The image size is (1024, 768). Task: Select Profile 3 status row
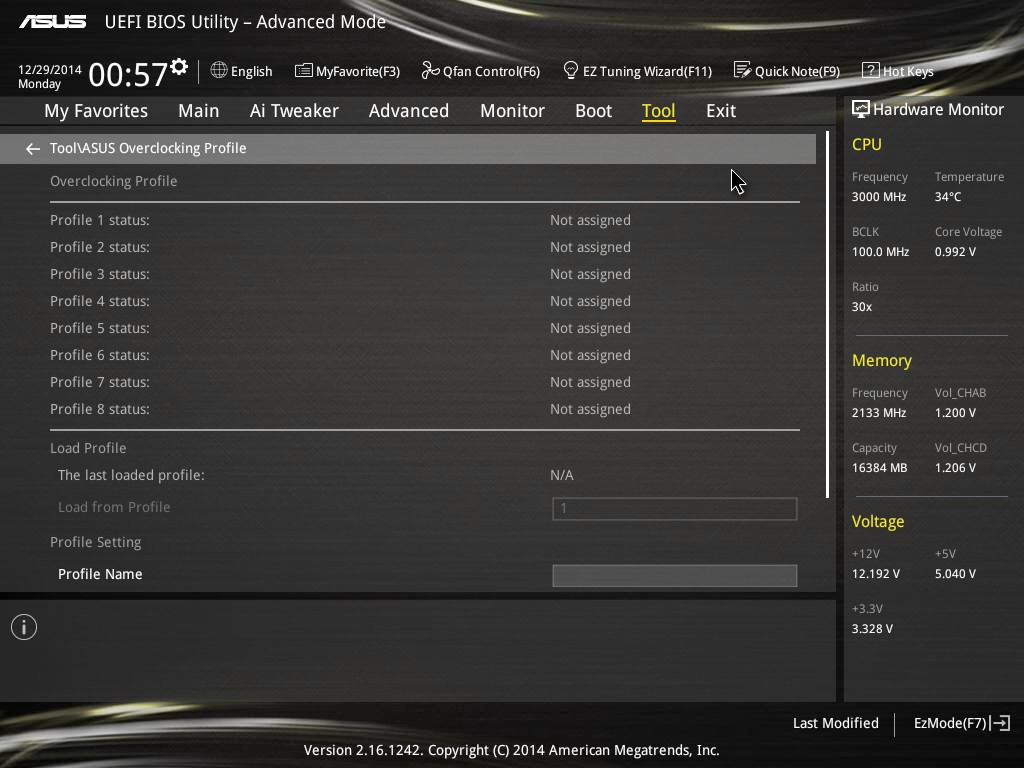click(424, 274)
